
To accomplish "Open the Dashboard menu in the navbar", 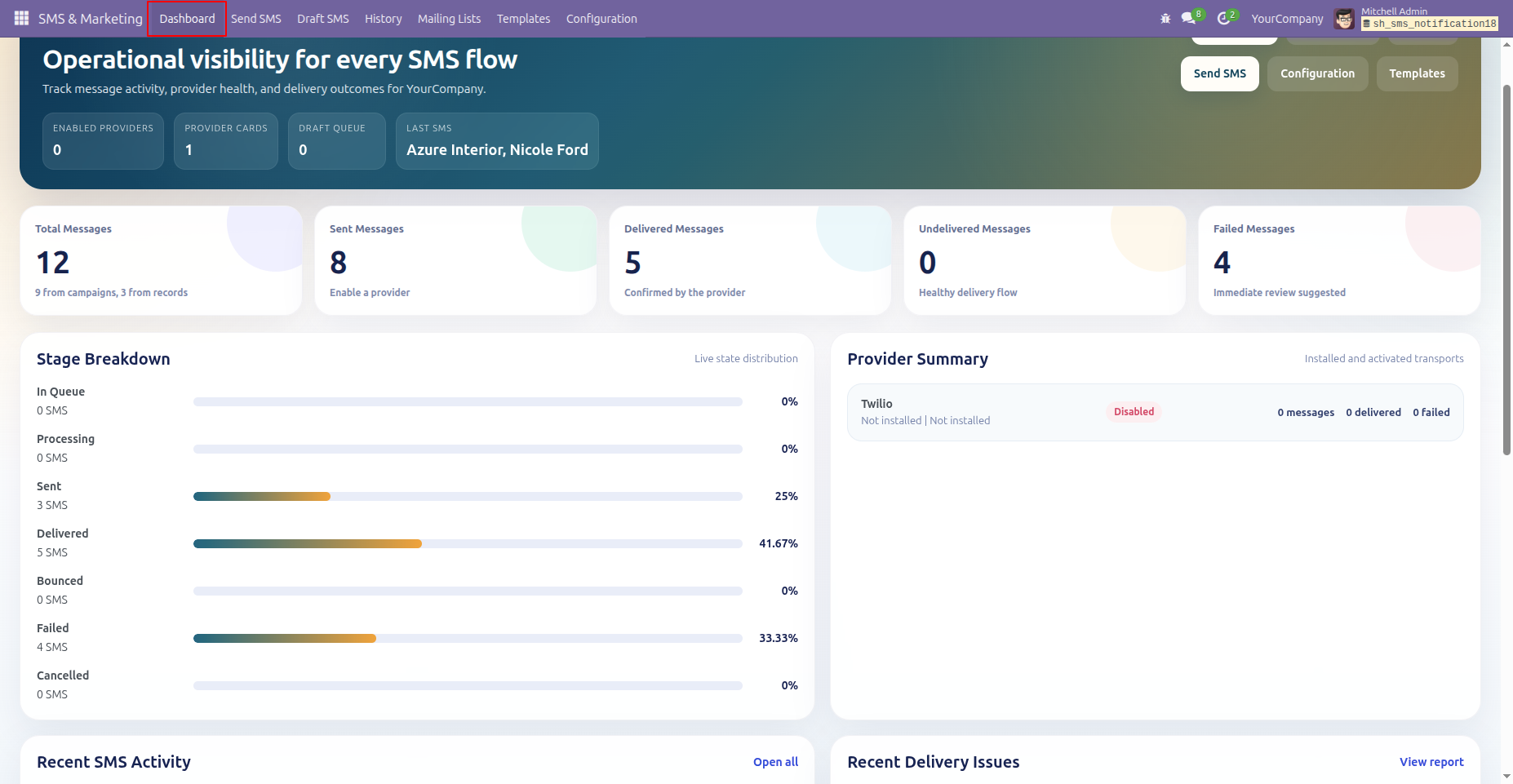I will (x=187, y=19).
